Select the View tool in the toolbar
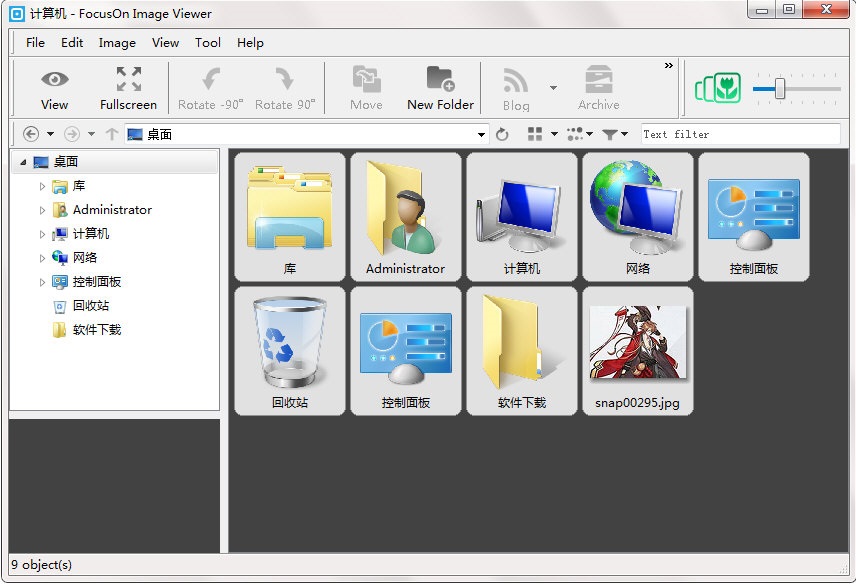This screenshot has width=856, height=584. (x=53, y=87)
